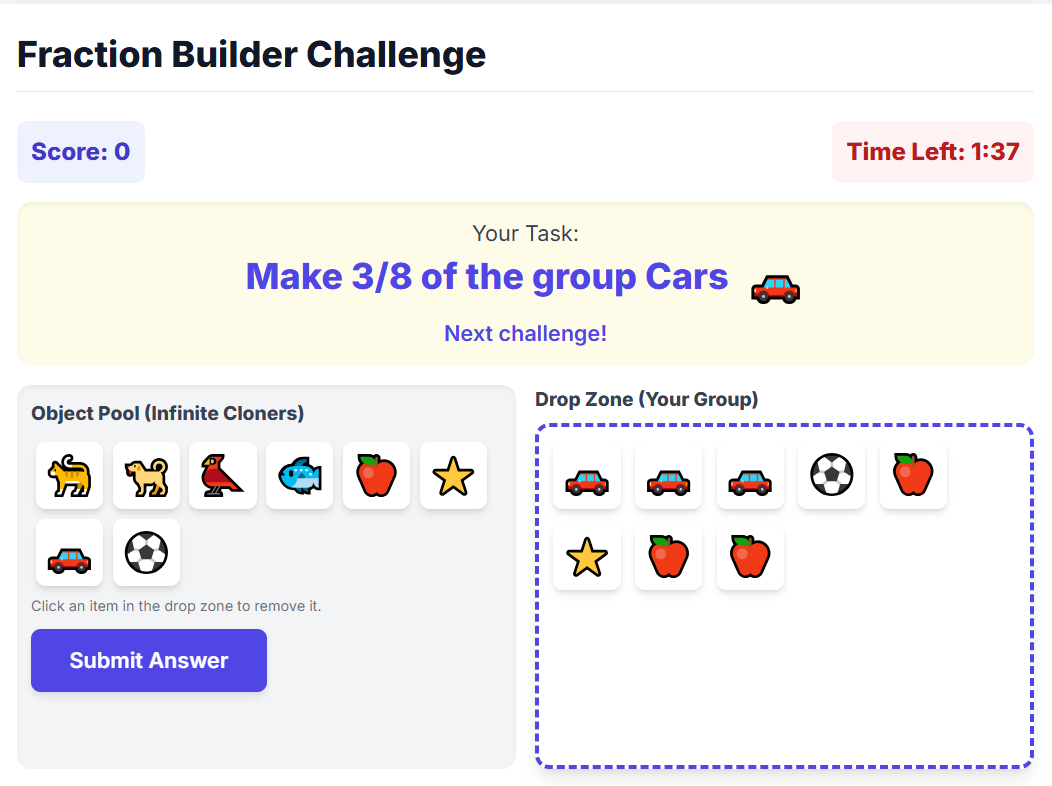This screenshot has width=1052, height=786.
Task: Add a car from the Object Pool
Action: tap(70, 553)
